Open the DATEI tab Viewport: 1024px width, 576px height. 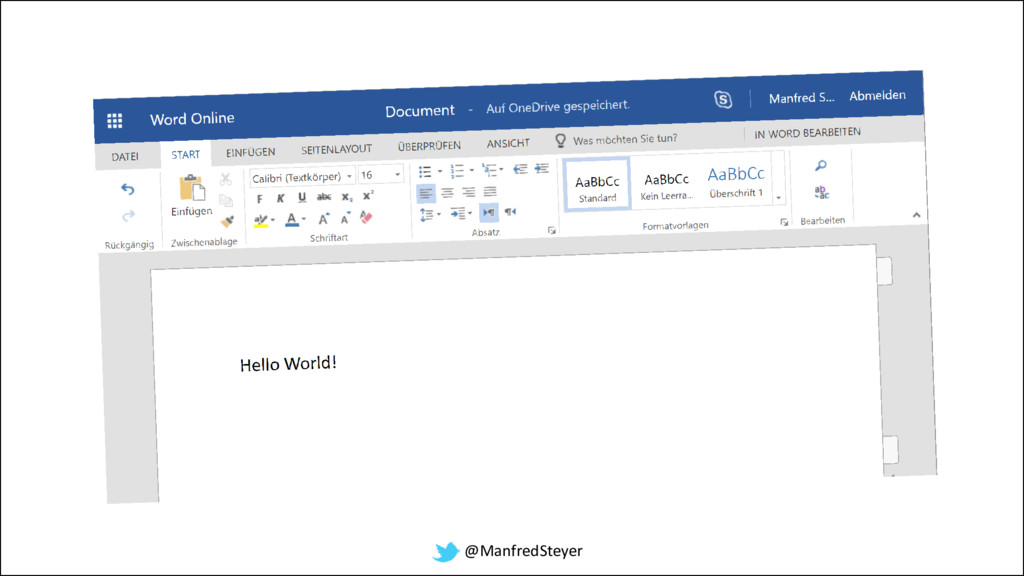(125, 157)
